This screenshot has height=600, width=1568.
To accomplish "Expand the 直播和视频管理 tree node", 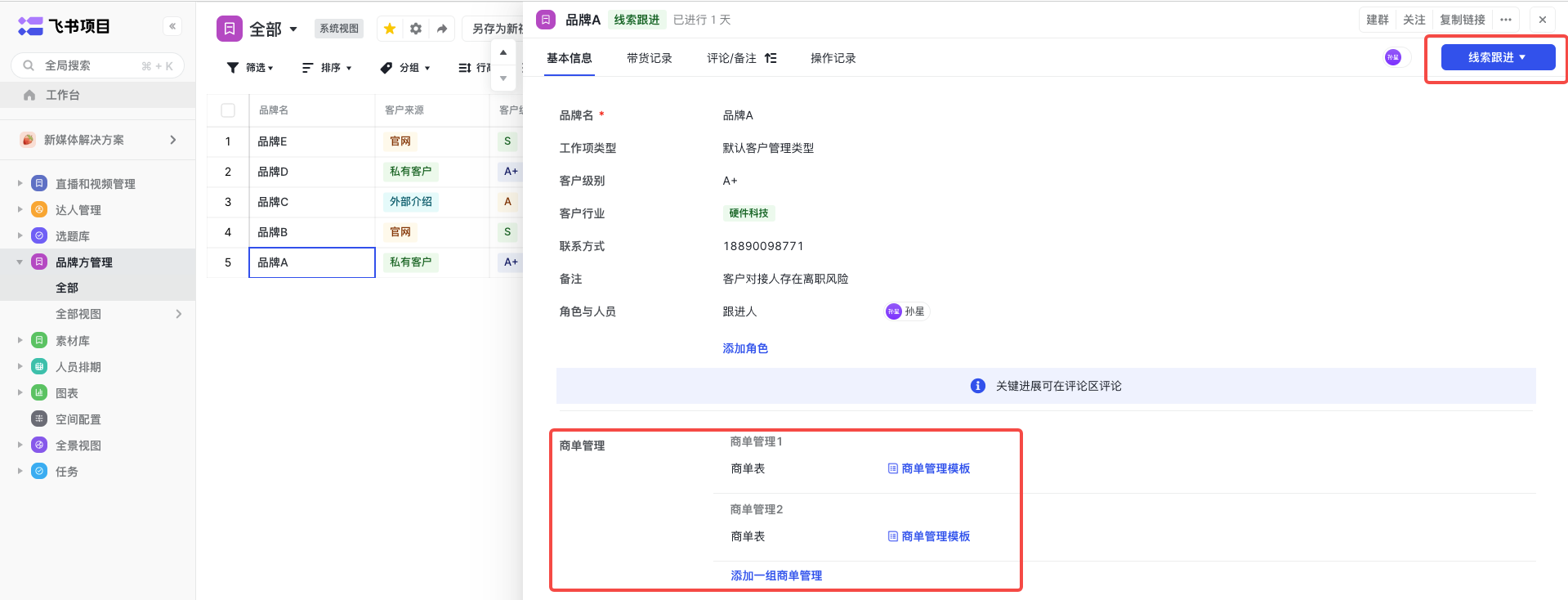I will coord(20,183).
